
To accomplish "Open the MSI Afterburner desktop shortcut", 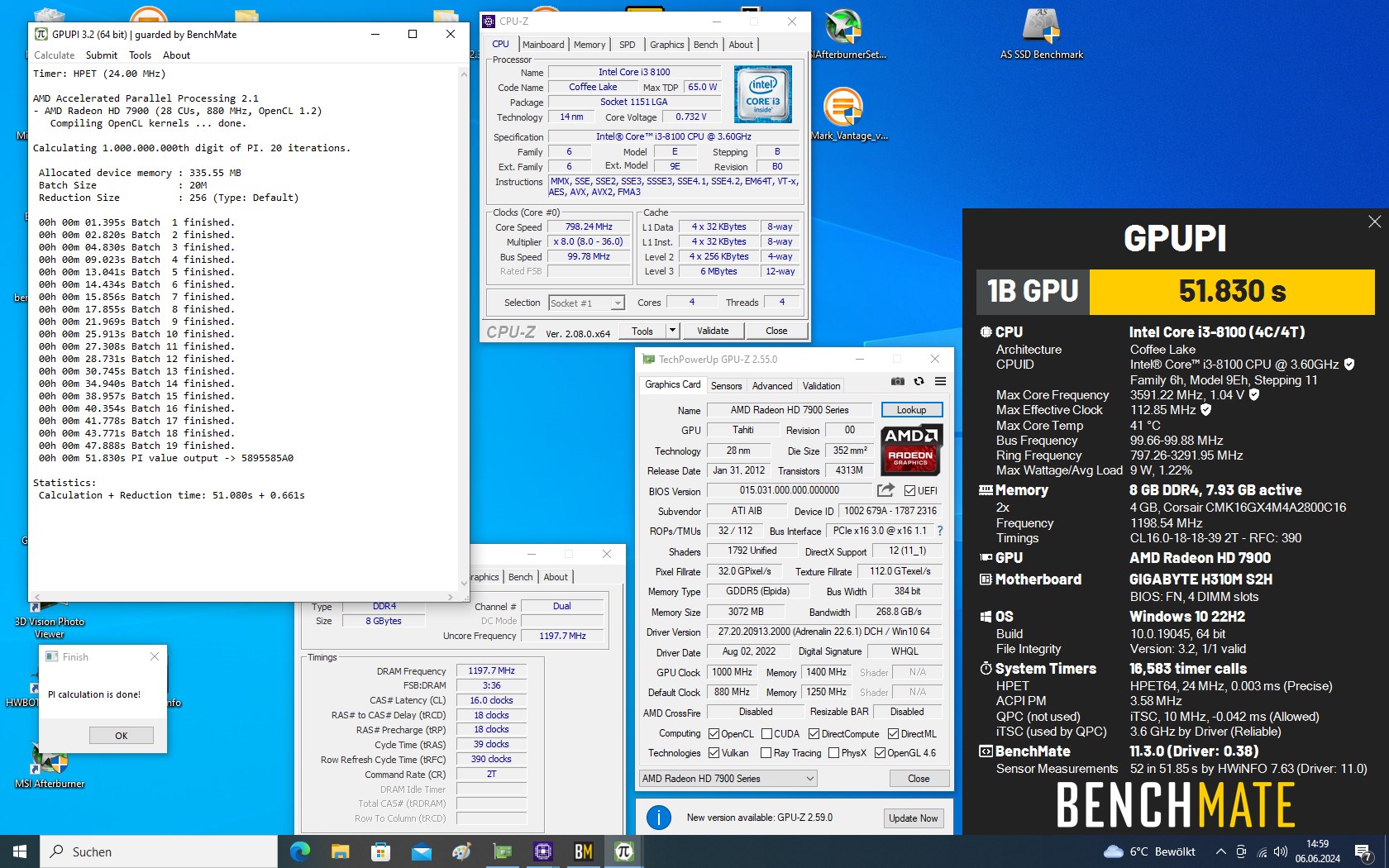I will [x=50, y=765].
